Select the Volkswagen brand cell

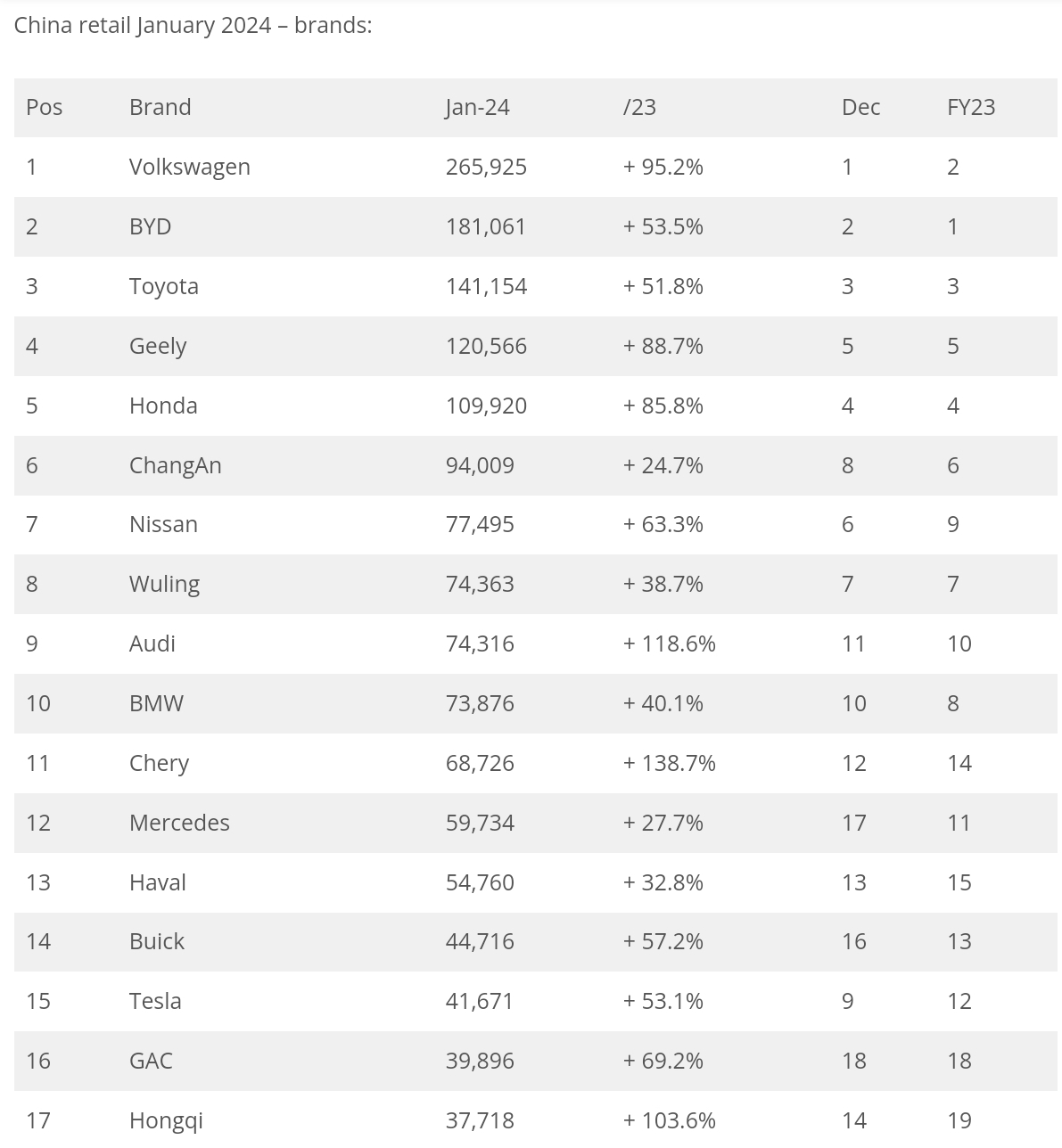[189, 167]
